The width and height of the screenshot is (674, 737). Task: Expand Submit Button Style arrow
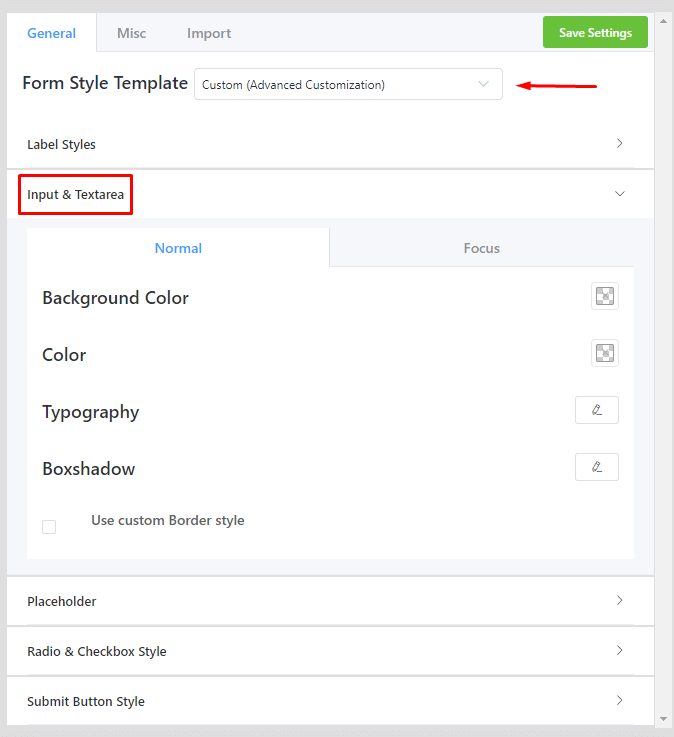click(619, 701)
